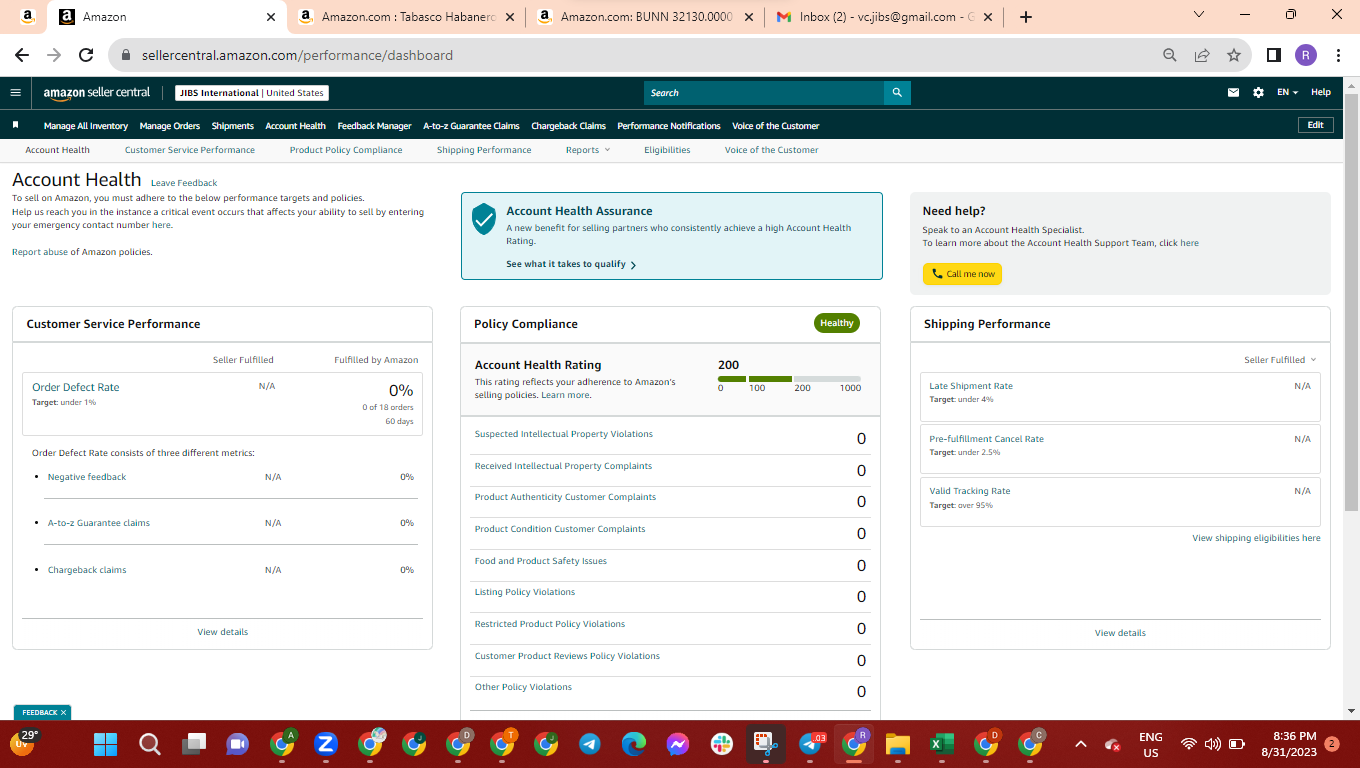Click the search magnifier button in Seller Central
1360x768 pixels.
click(897, 93)
